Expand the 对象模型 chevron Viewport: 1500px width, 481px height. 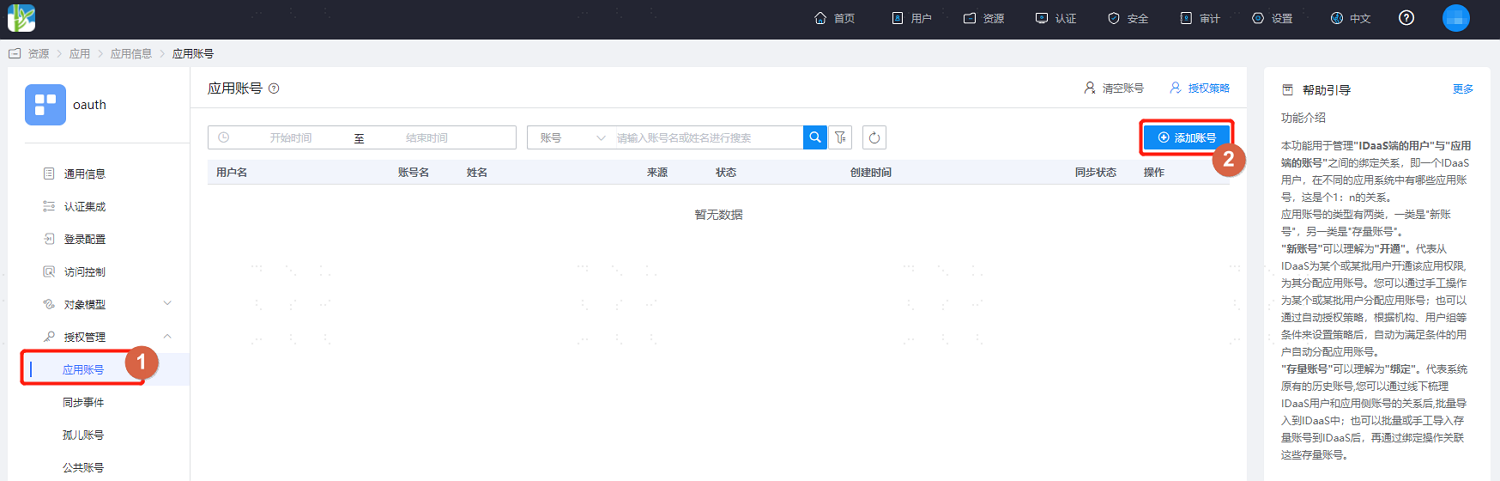click(167, 304)
